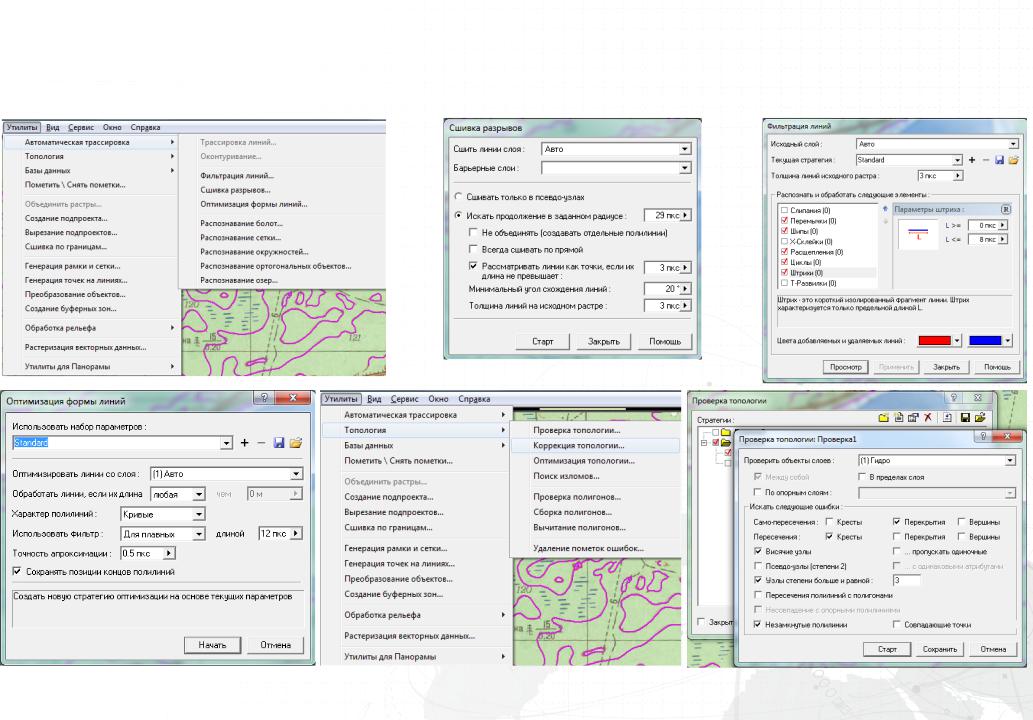Click import sheet icon in Проверка топологии toolbar
This screenshot has width=1033, height=720.
coord(947,418)
